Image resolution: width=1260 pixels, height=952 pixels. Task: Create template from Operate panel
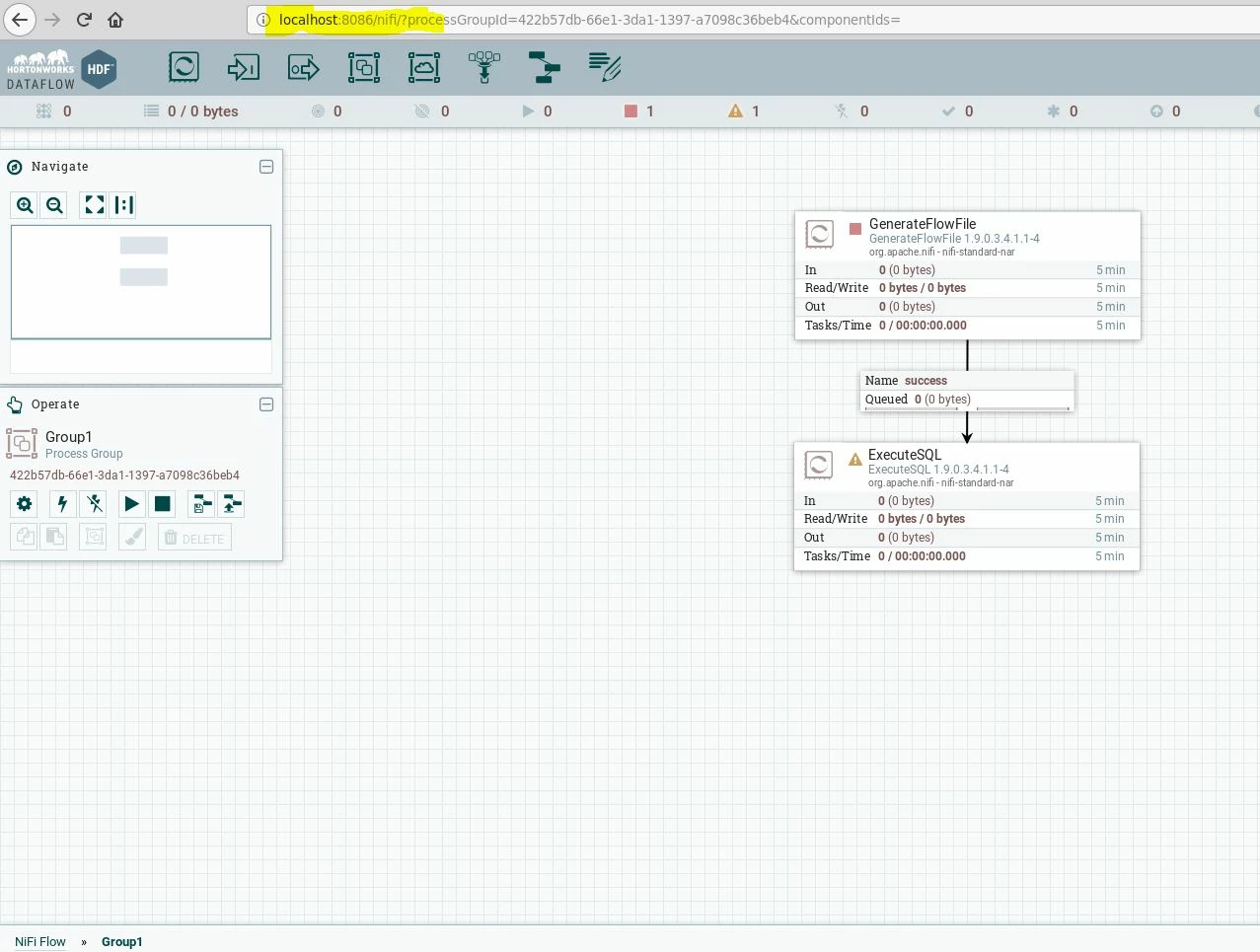coord(200,504)
